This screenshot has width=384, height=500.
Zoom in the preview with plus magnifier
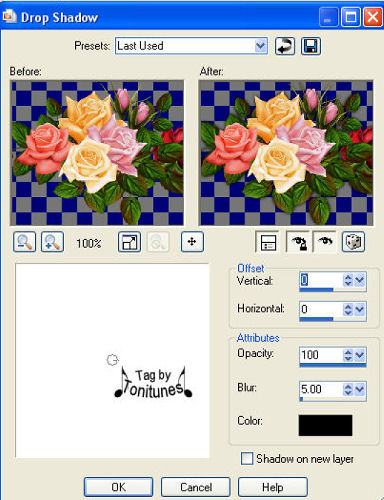coord(52,242)
